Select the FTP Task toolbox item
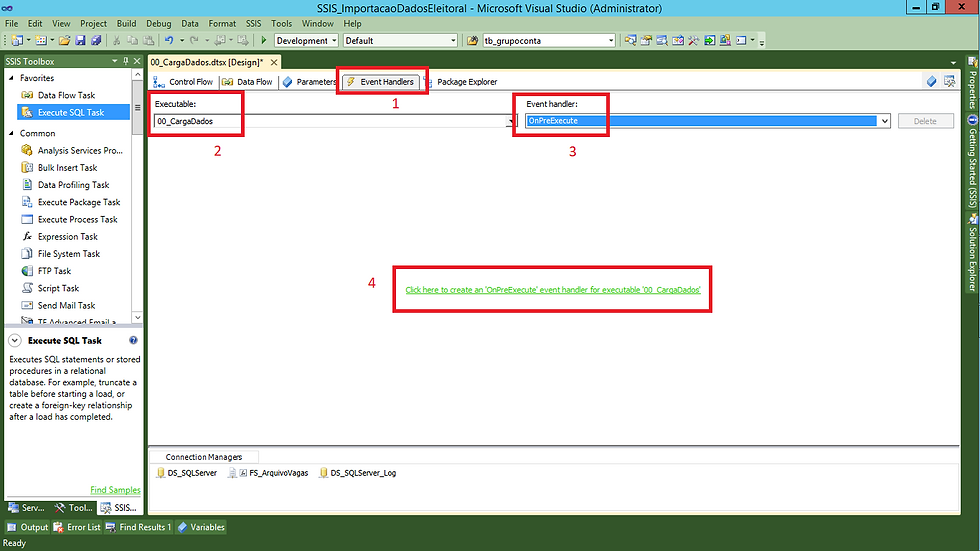The width and height of the screenshot is (980, 551). tap(54, 271)
